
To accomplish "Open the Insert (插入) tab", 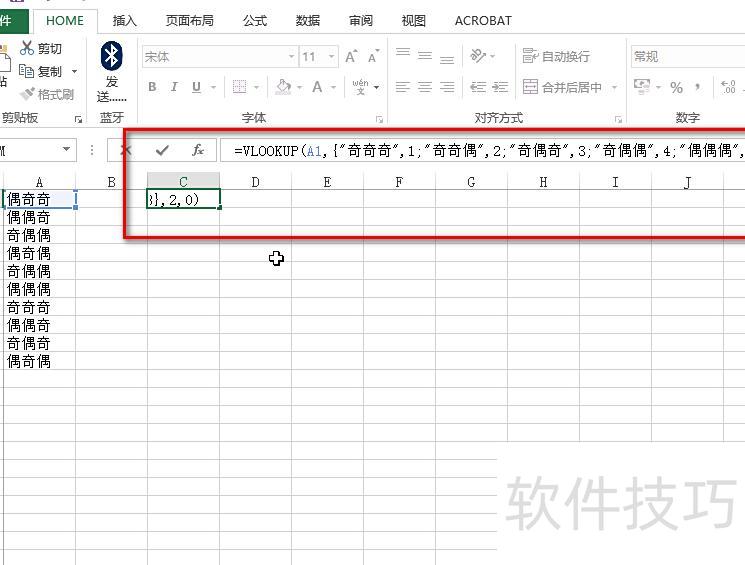I will [124, 21].
